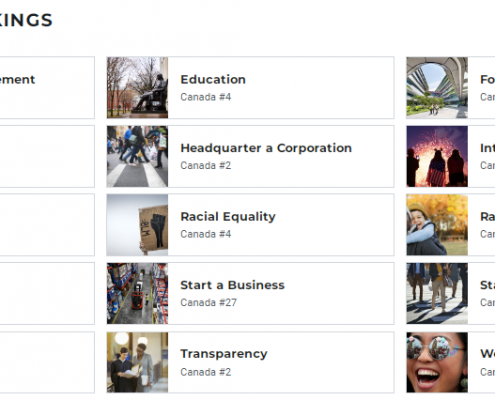495x400 pixels.
Task: Click the Canada #27 ranking text
Action: (x=209, y=303)
